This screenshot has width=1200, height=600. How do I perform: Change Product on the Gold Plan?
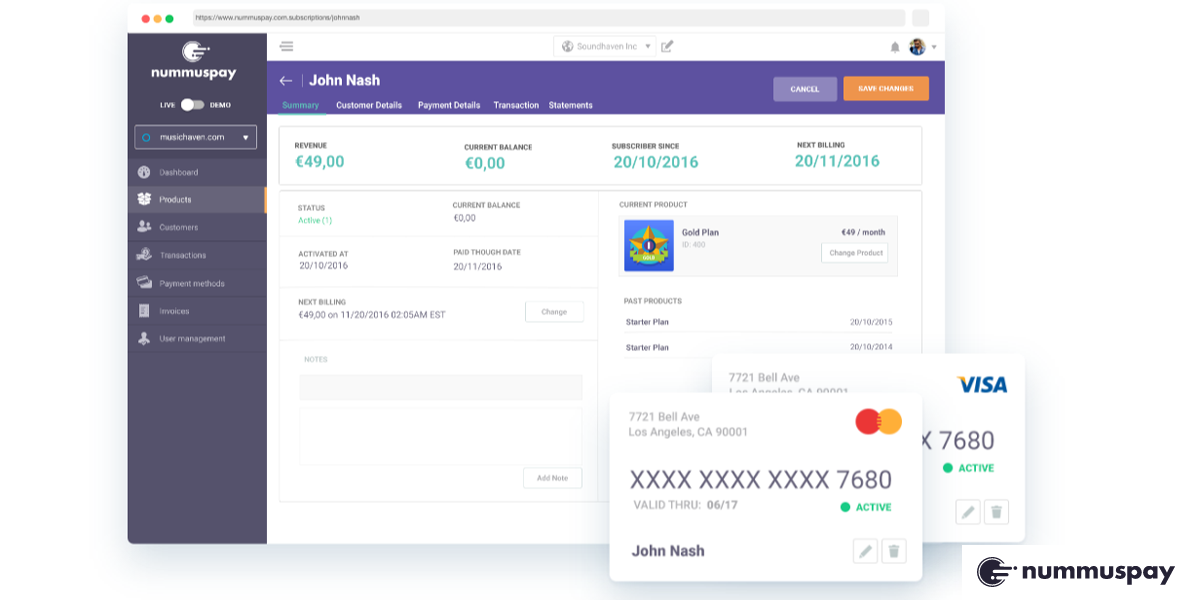[856, 253]
